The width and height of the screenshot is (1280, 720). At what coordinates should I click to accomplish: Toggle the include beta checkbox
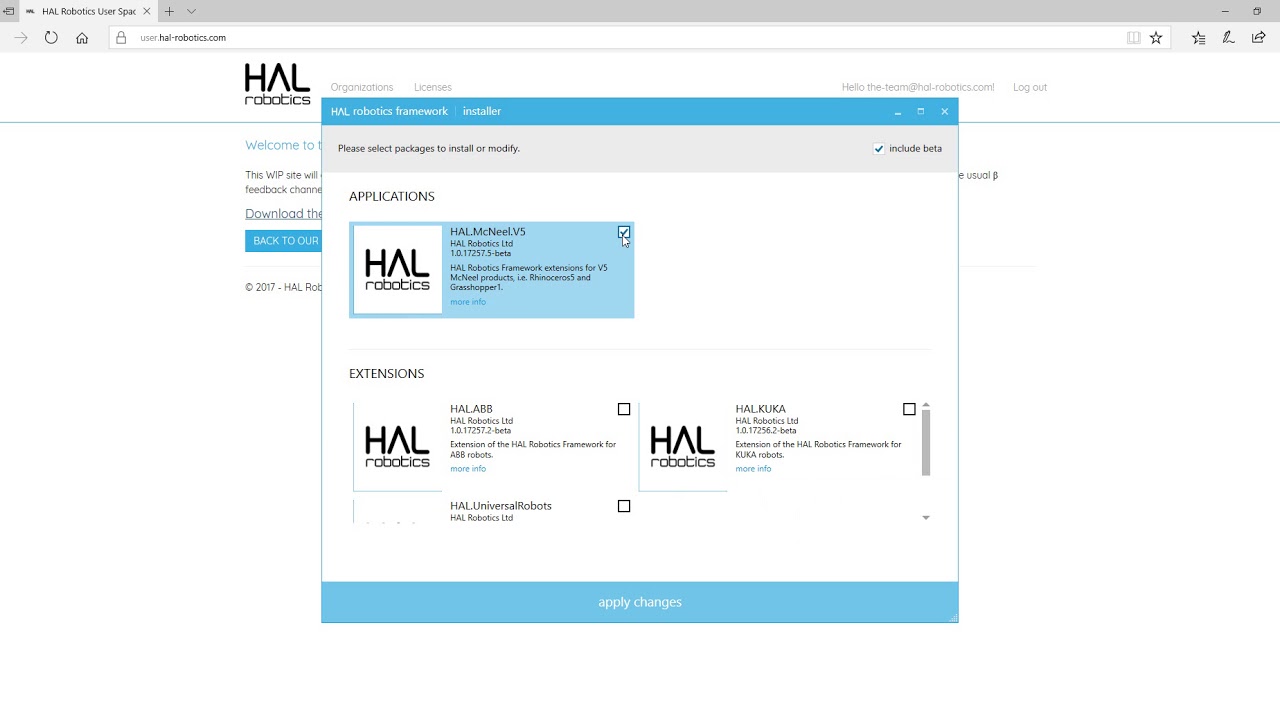click(879, 149)
